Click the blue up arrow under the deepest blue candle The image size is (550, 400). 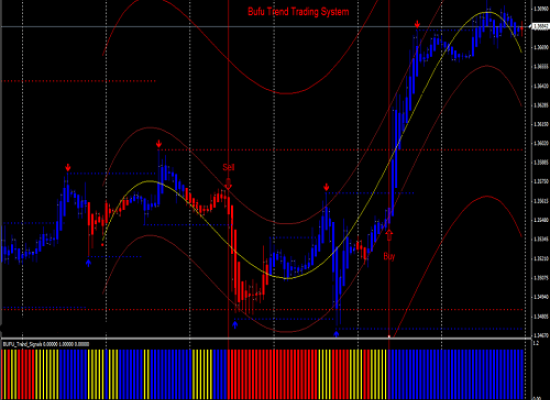336,334
